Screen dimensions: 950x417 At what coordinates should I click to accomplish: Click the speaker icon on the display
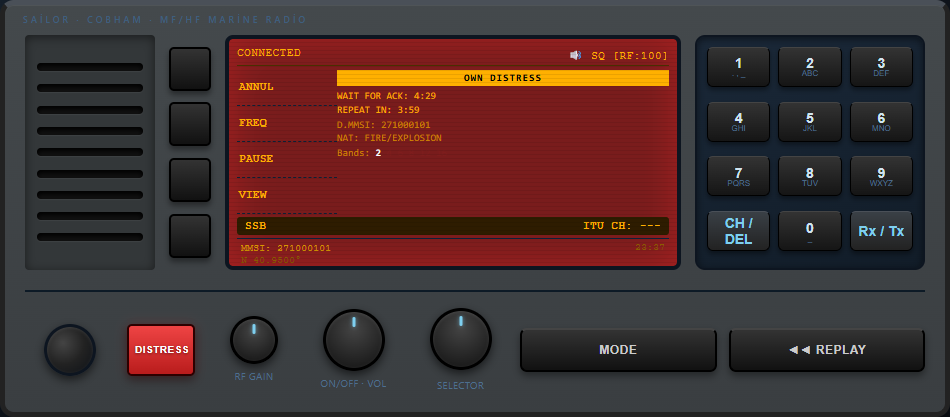click(x=576, y=55)
